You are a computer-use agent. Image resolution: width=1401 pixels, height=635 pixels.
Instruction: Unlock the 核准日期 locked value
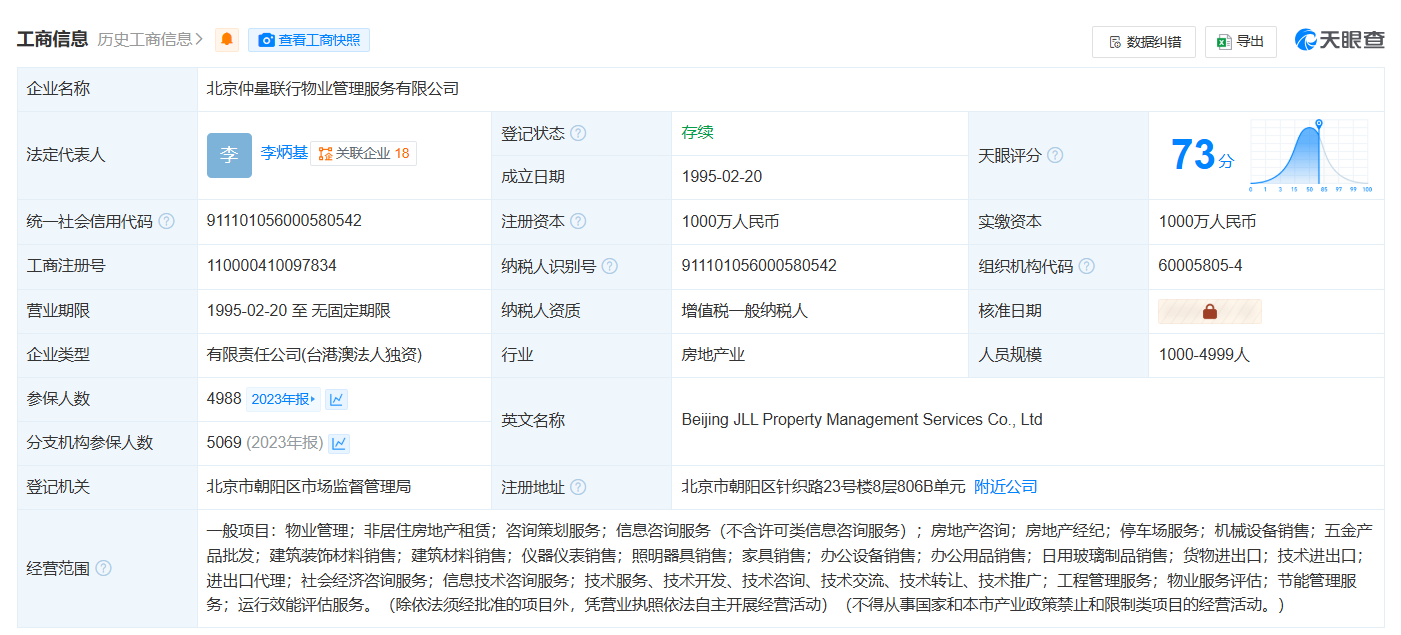[x=1210, y=311]
